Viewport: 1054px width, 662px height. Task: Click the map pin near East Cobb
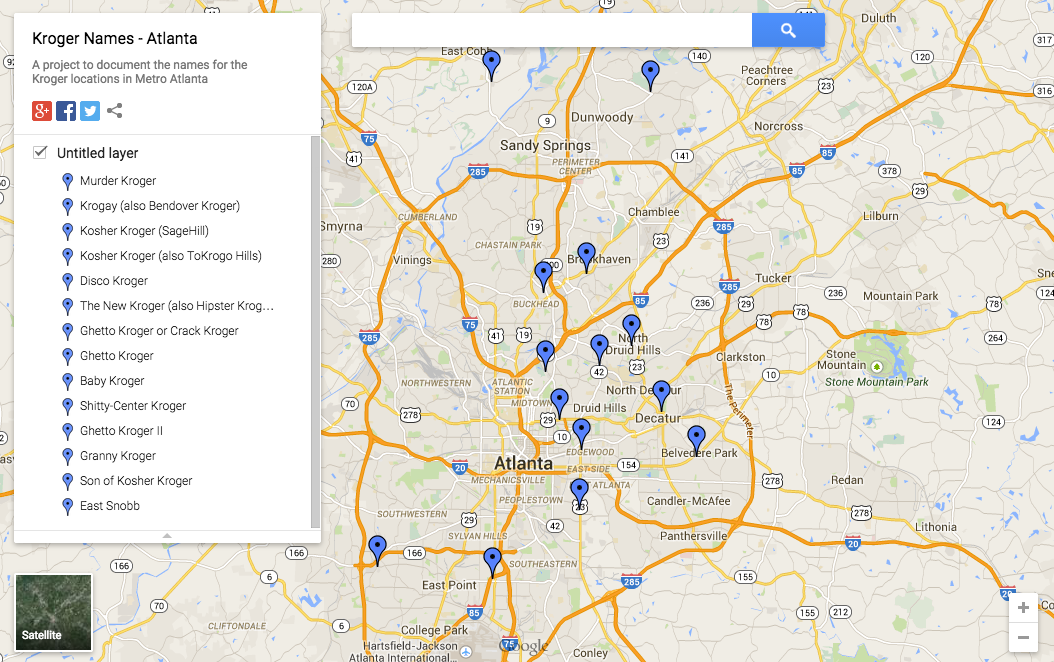(491, 63)
